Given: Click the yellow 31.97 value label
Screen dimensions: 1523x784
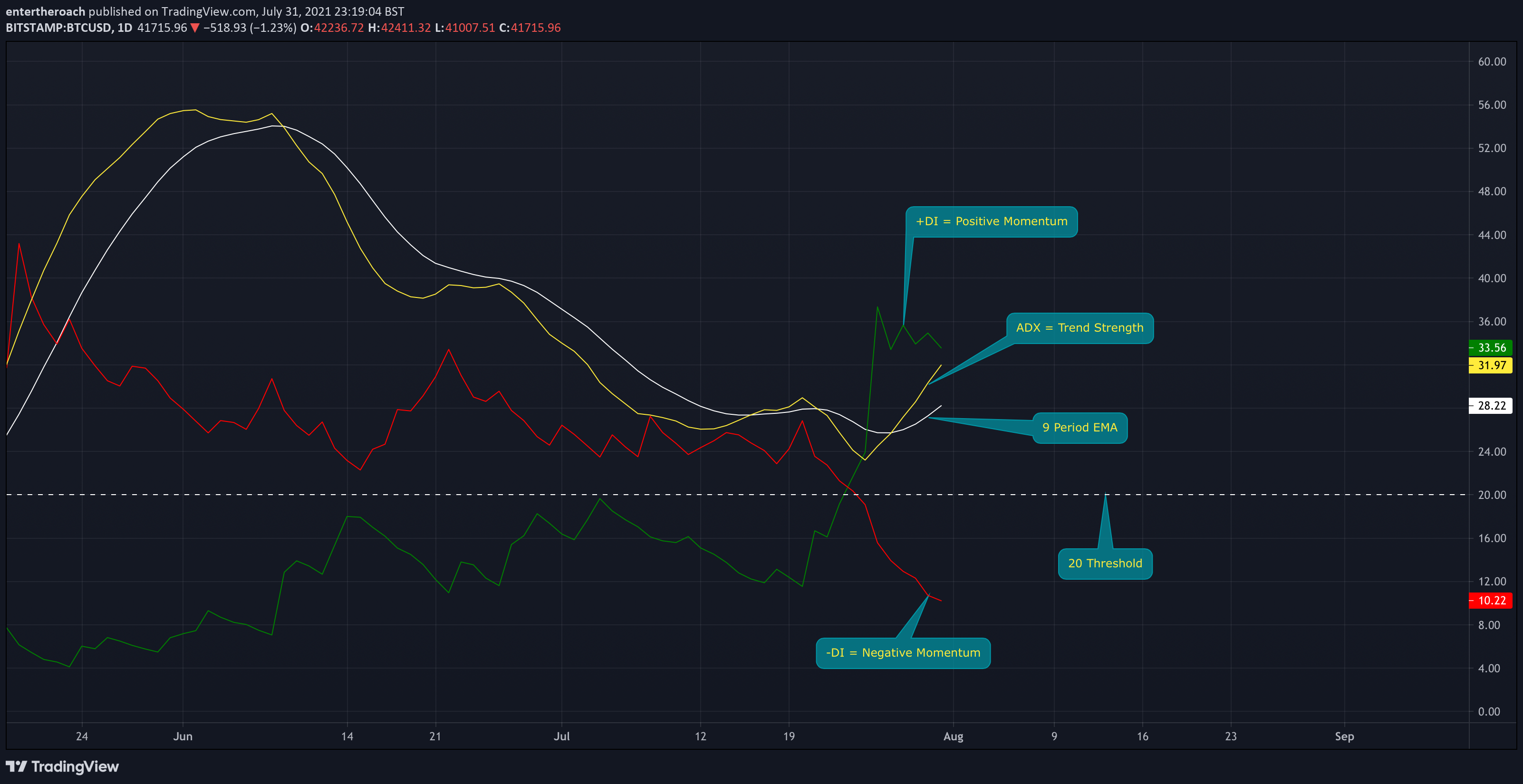Looking at the screenshot, I should point(1491,365).
